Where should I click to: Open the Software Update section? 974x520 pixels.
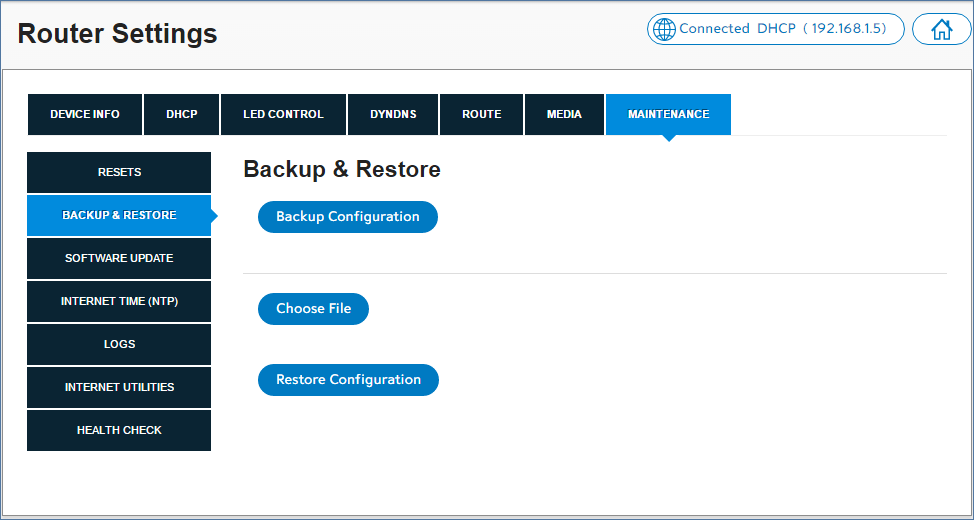[119, 258]
